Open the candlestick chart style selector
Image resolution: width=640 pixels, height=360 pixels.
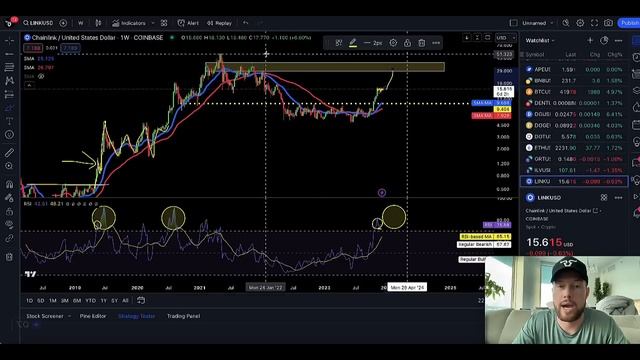tap(98, 23)
